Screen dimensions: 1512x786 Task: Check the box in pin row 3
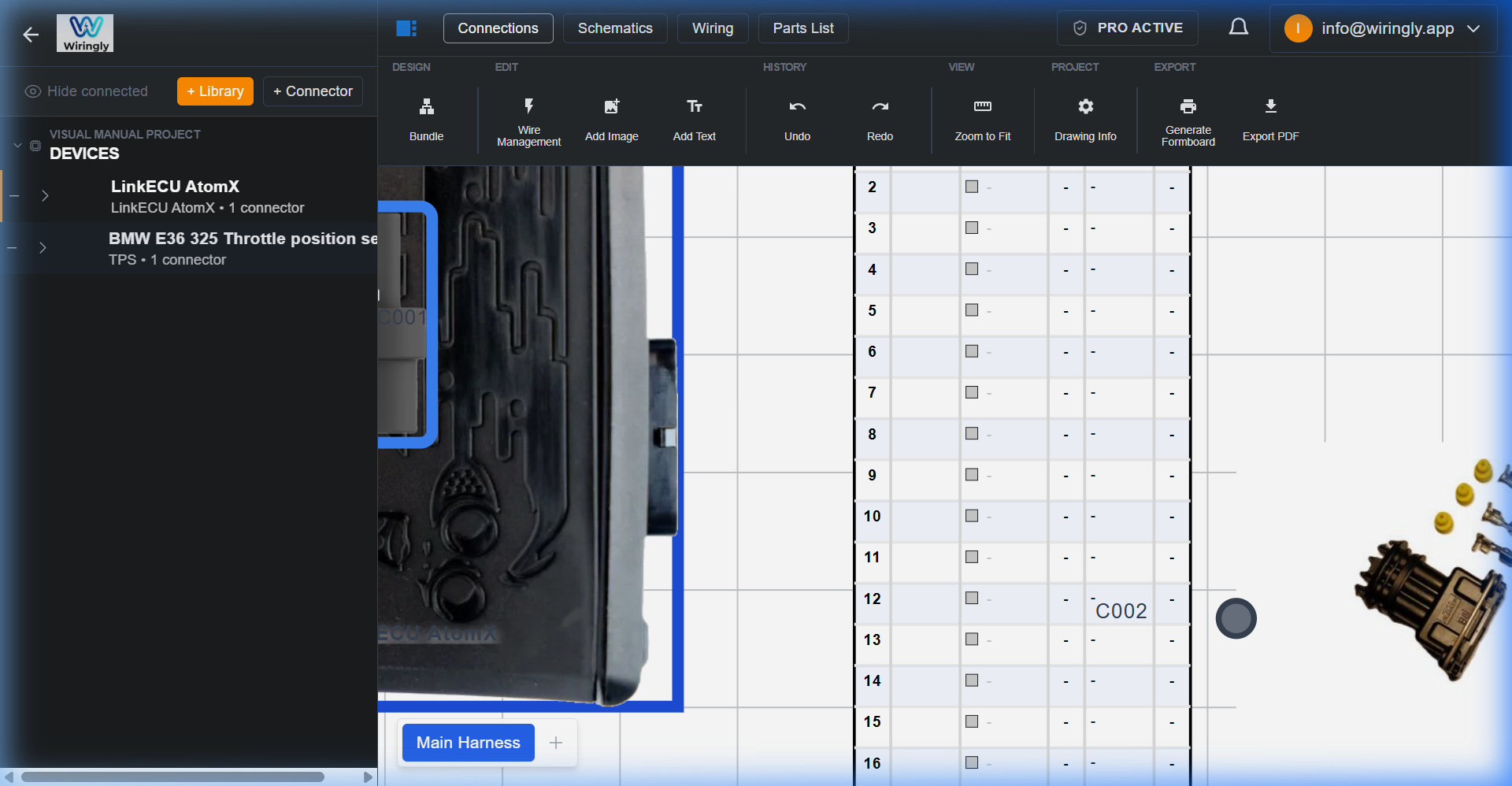coord(972,228)
